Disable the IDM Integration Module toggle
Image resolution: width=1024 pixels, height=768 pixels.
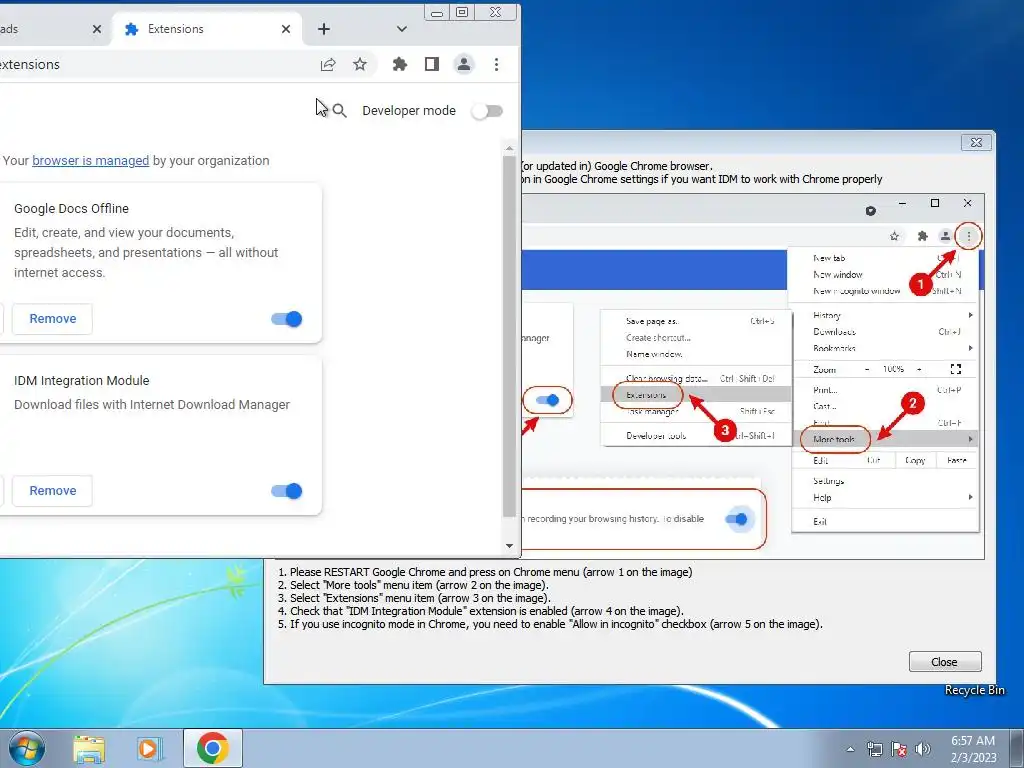(287, 491)
